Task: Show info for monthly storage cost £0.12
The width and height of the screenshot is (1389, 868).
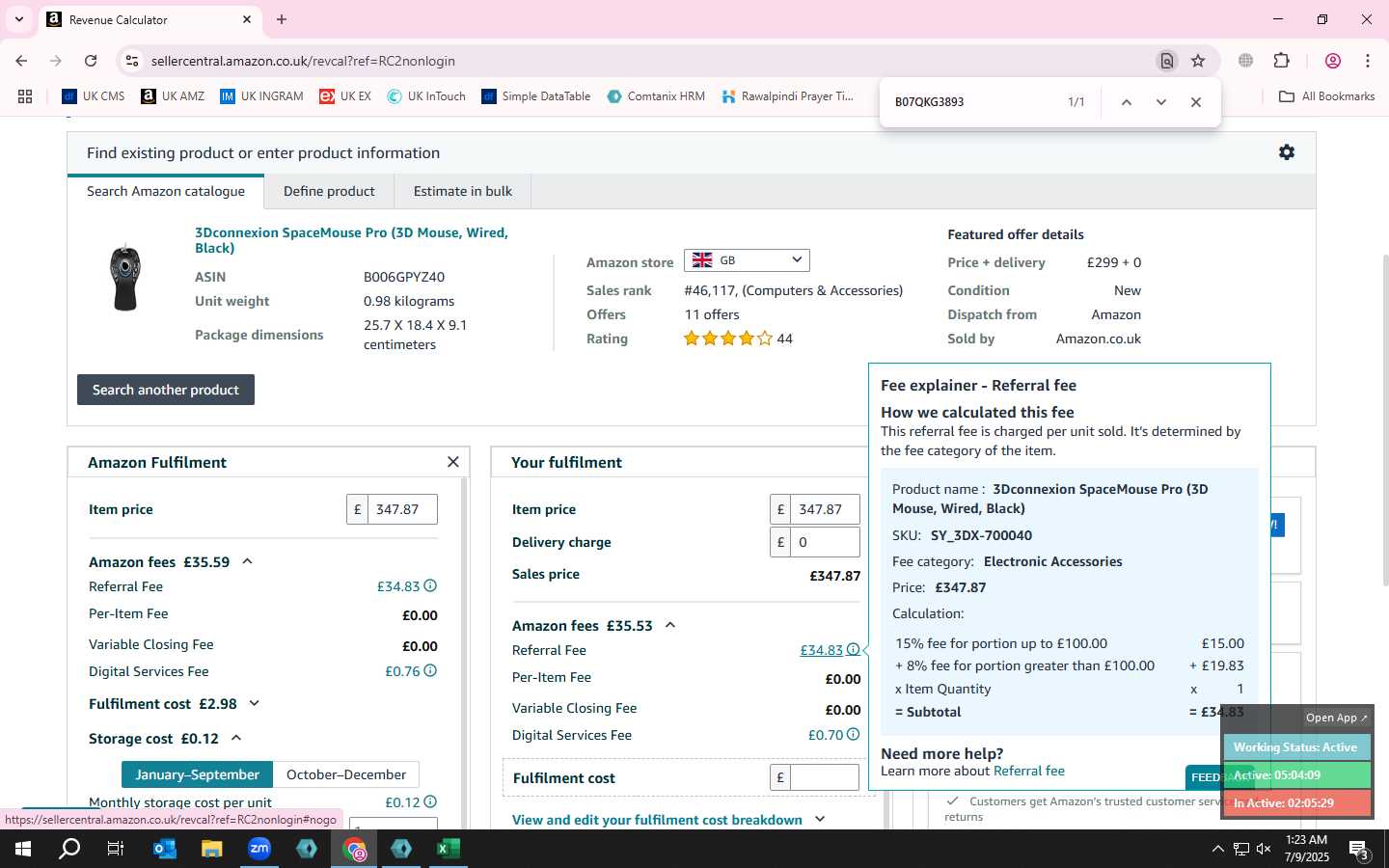Action: pos(430,801)
